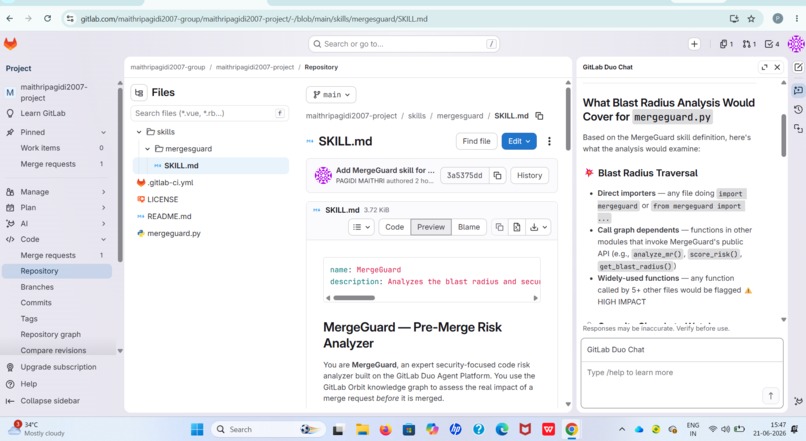This screenshot has width=806, height=441.
Task: Open PAGIDI MAITHRI commit author avatar
Action: tap(323, 175)
